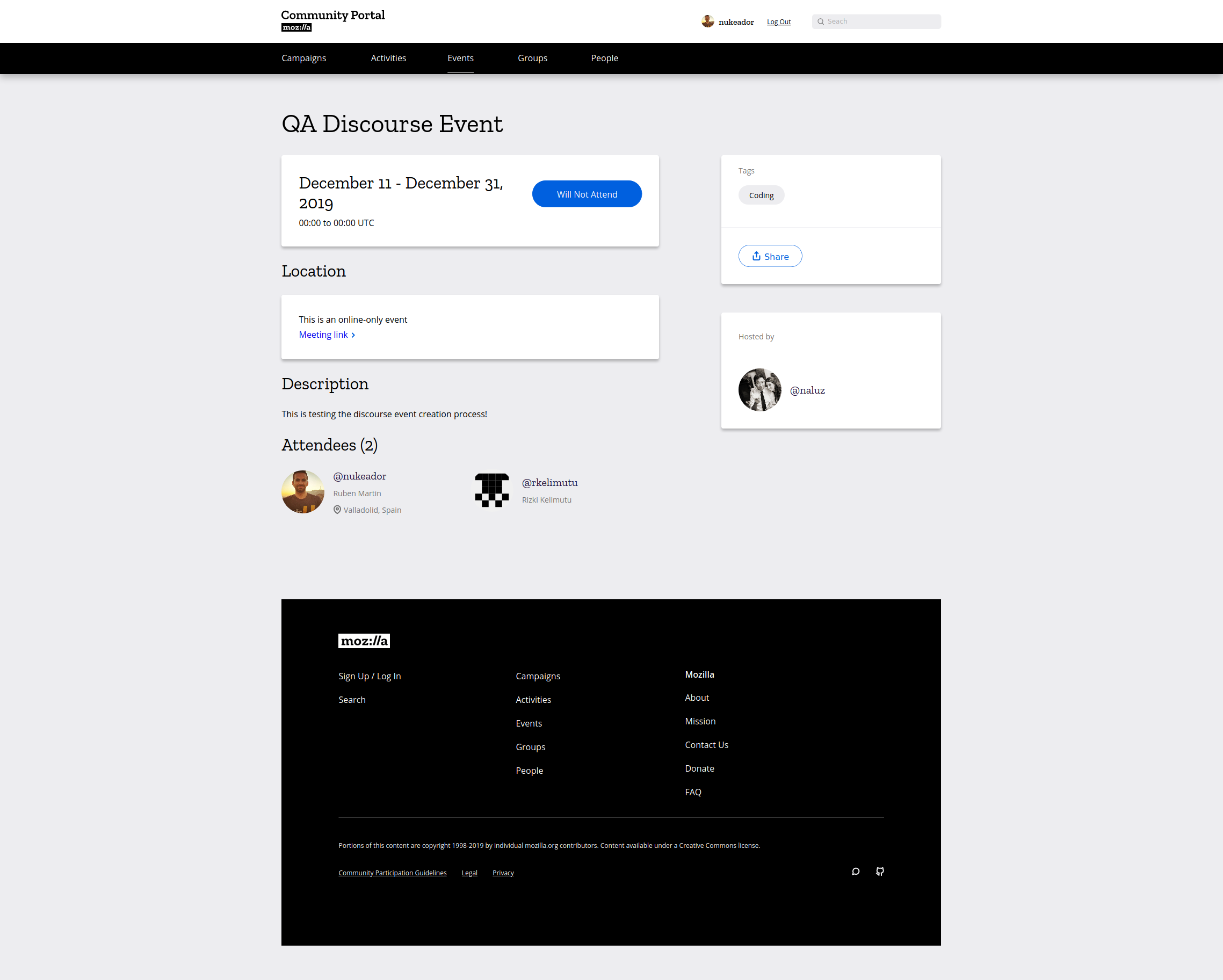Select the Coding tag

[x=761, y=195]
